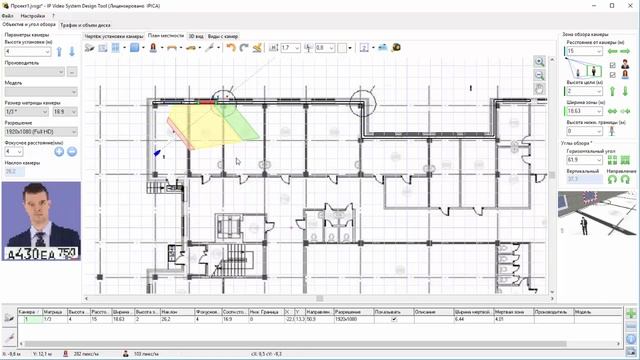Open the 1920x1080 resolution dropdown
The image size is (640, 360).
74,132
